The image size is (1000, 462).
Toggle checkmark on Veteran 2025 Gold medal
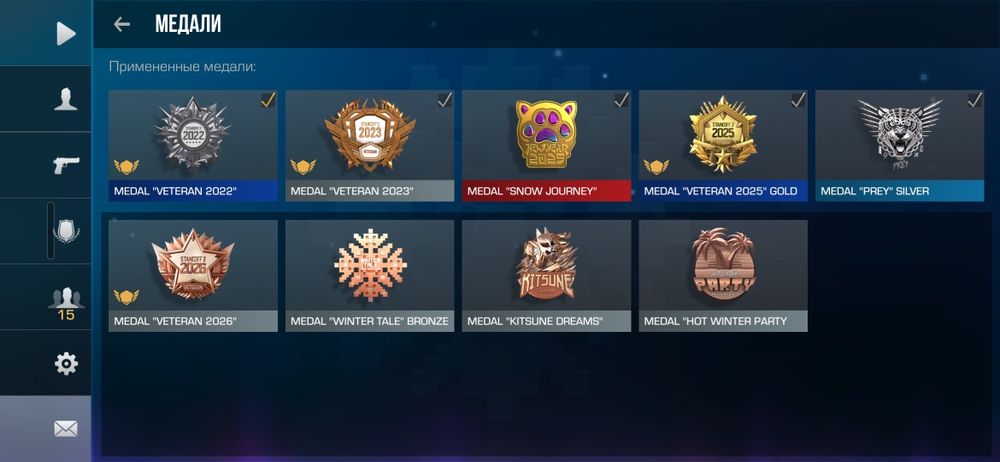[x=798, y=100]
